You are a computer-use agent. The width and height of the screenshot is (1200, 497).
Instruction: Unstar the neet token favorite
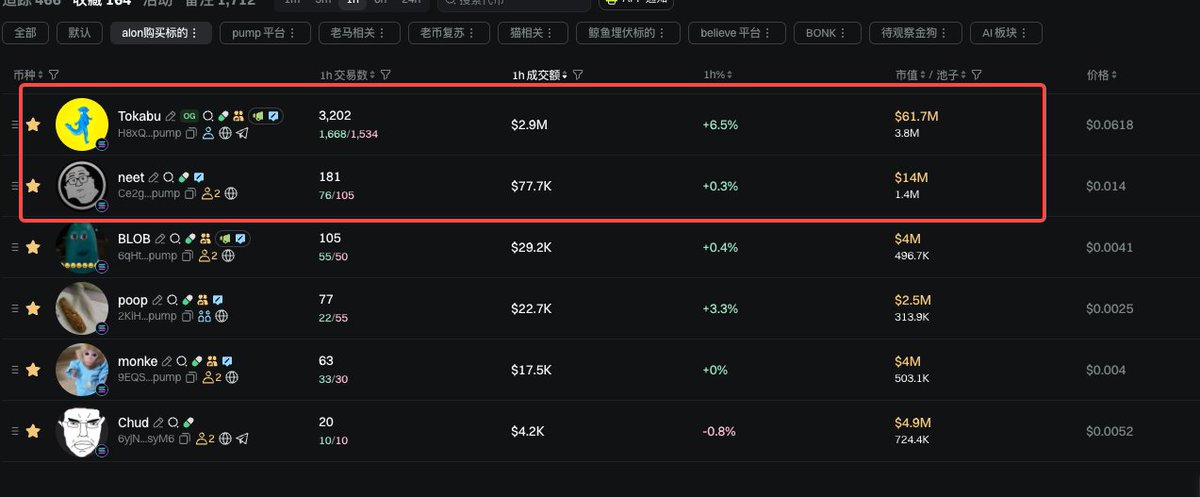(x=33, y=186)
